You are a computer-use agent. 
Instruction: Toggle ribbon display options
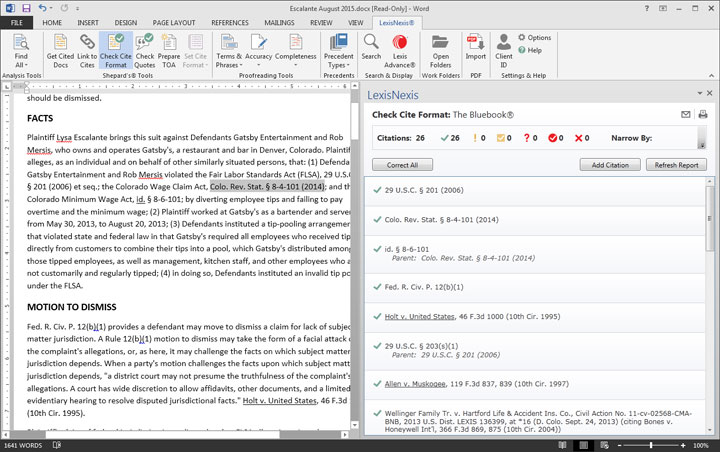663,8
